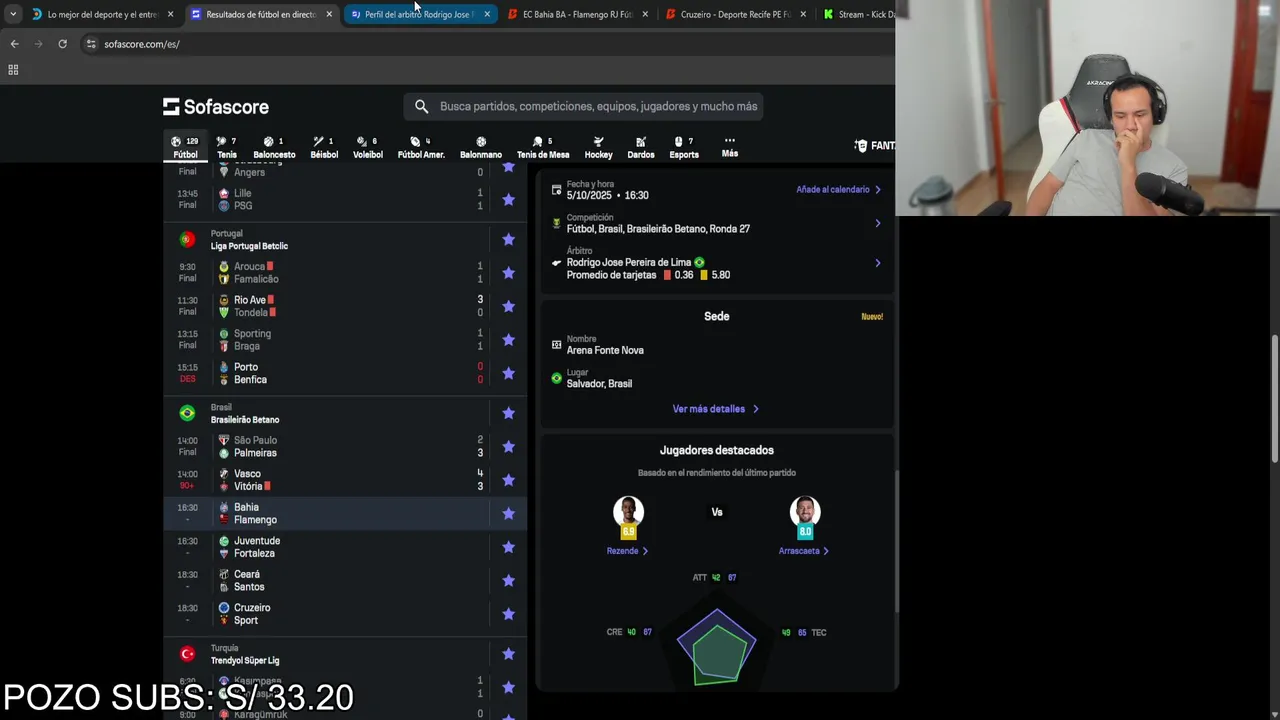1280x720 pixels.
Task: Click the Sofascore logo
Action: pos(216,107)
